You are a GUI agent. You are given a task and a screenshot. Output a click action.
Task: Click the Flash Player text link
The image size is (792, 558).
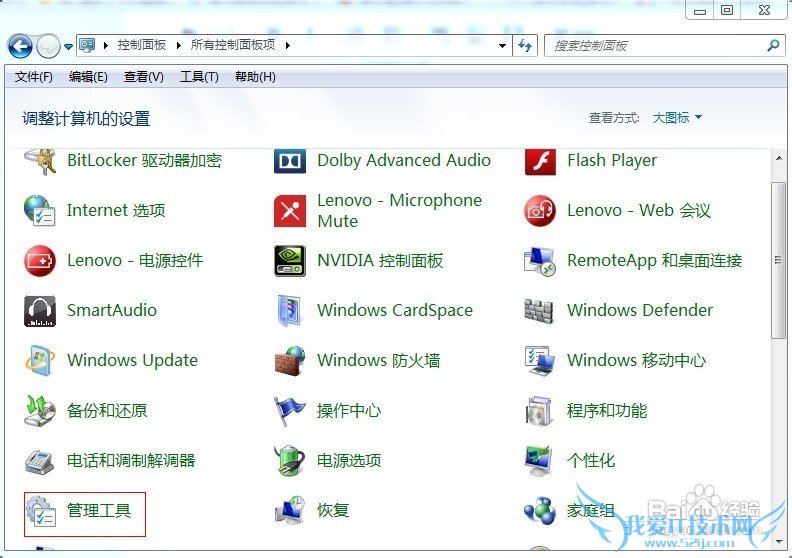click(612, 161)
